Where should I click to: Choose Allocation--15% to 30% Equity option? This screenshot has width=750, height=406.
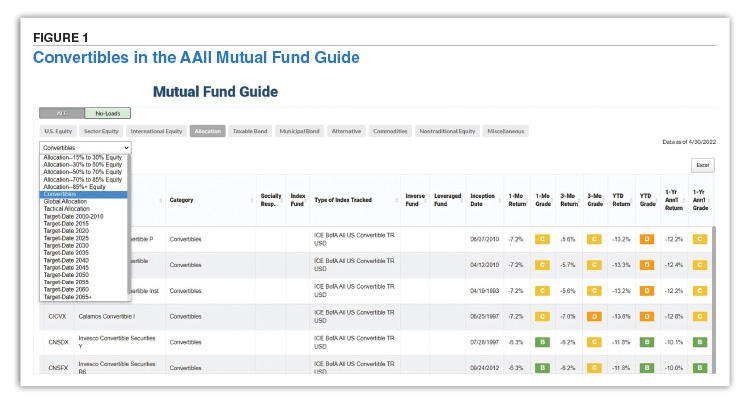point(83,157)
